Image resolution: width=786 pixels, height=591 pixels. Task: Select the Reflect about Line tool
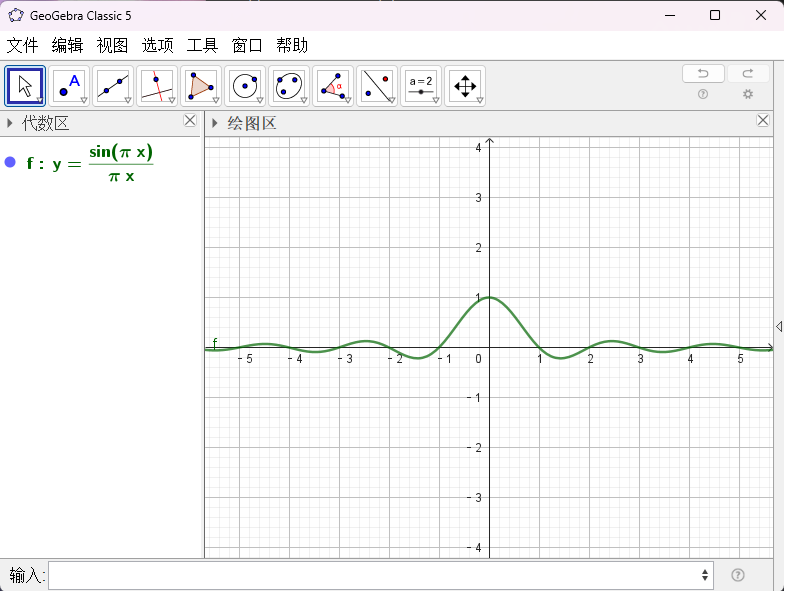coord(377,86)
